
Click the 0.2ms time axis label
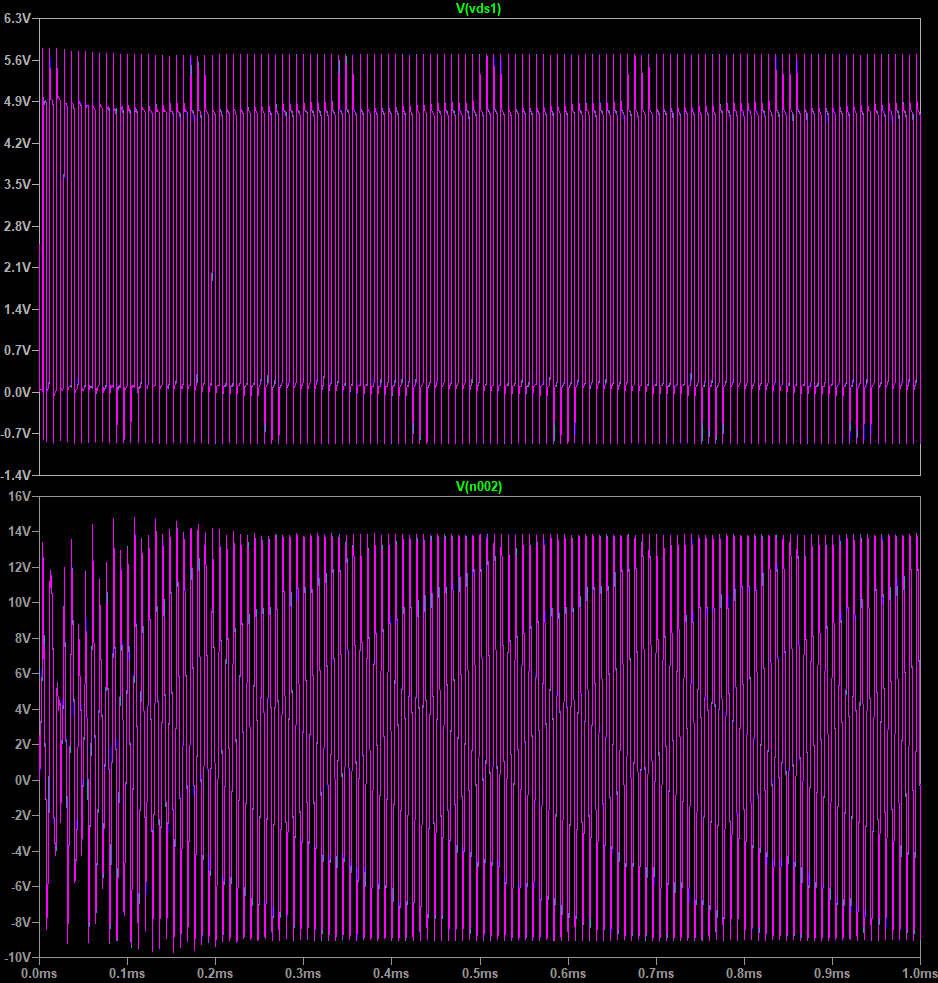(x=215, y=974)
